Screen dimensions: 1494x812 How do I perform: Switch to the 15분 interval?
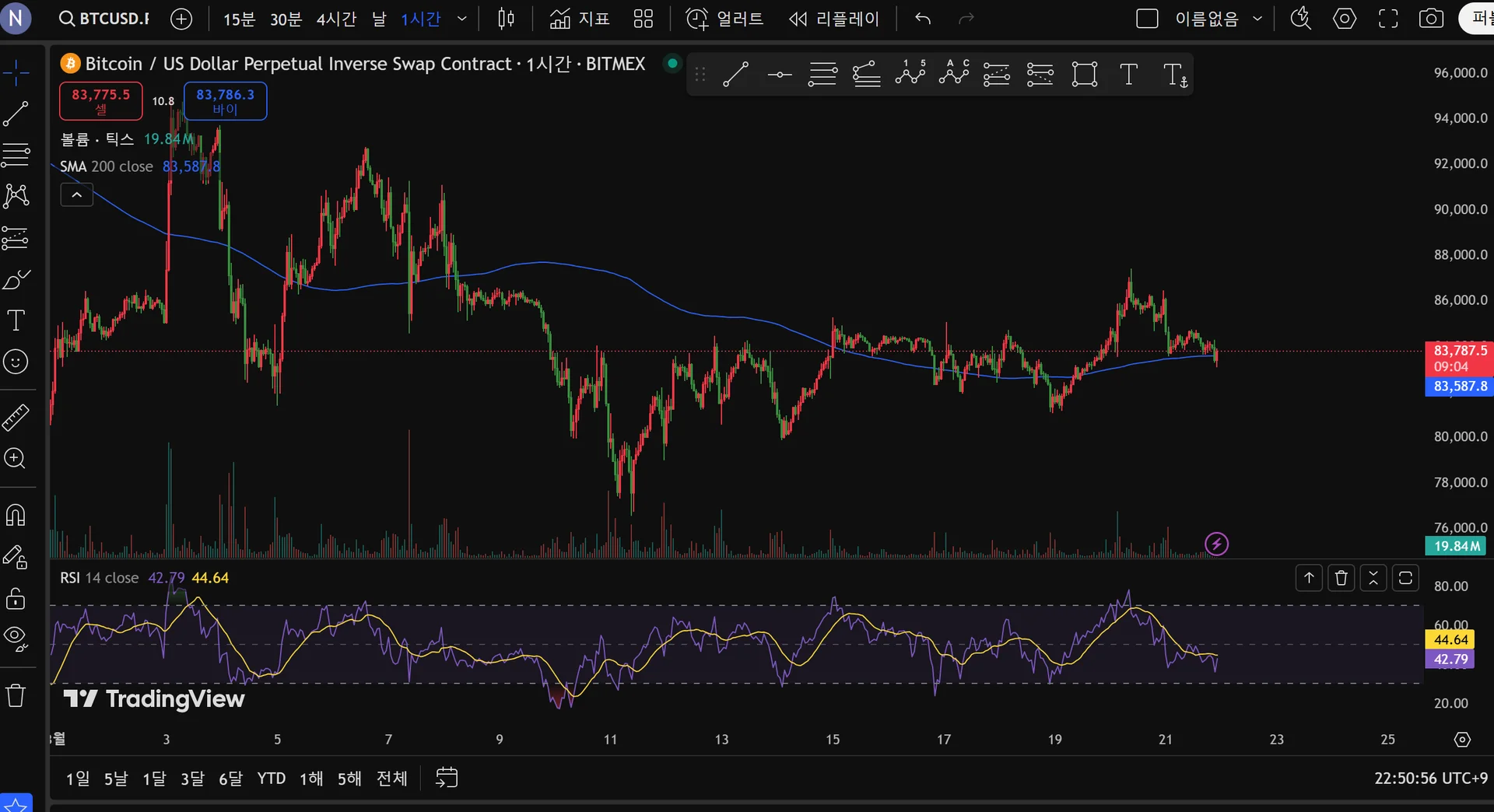pyautogui.click(x=239, y=19)
